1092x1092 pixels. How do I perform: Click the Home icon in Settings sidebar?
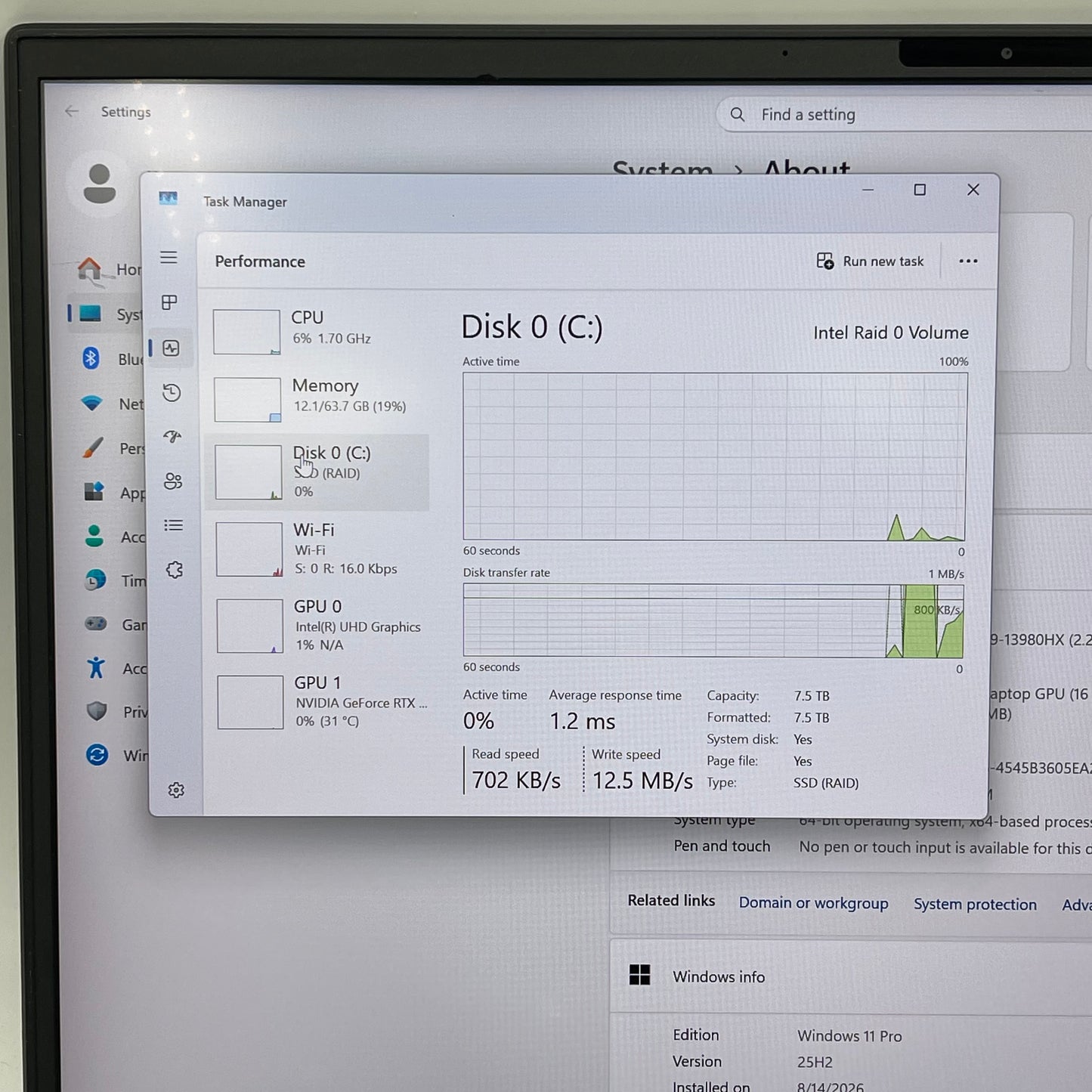(90, 270)
